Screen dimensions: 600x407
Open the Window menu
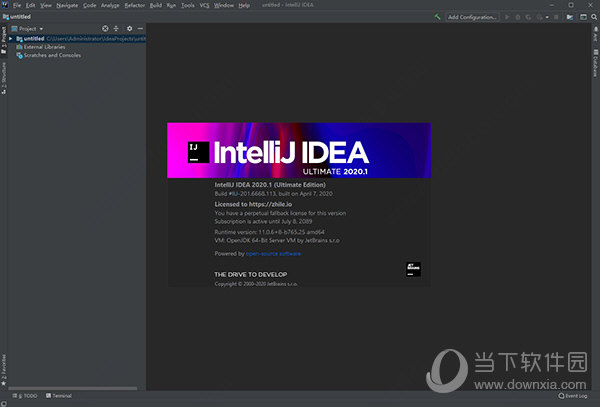(224, 5)
